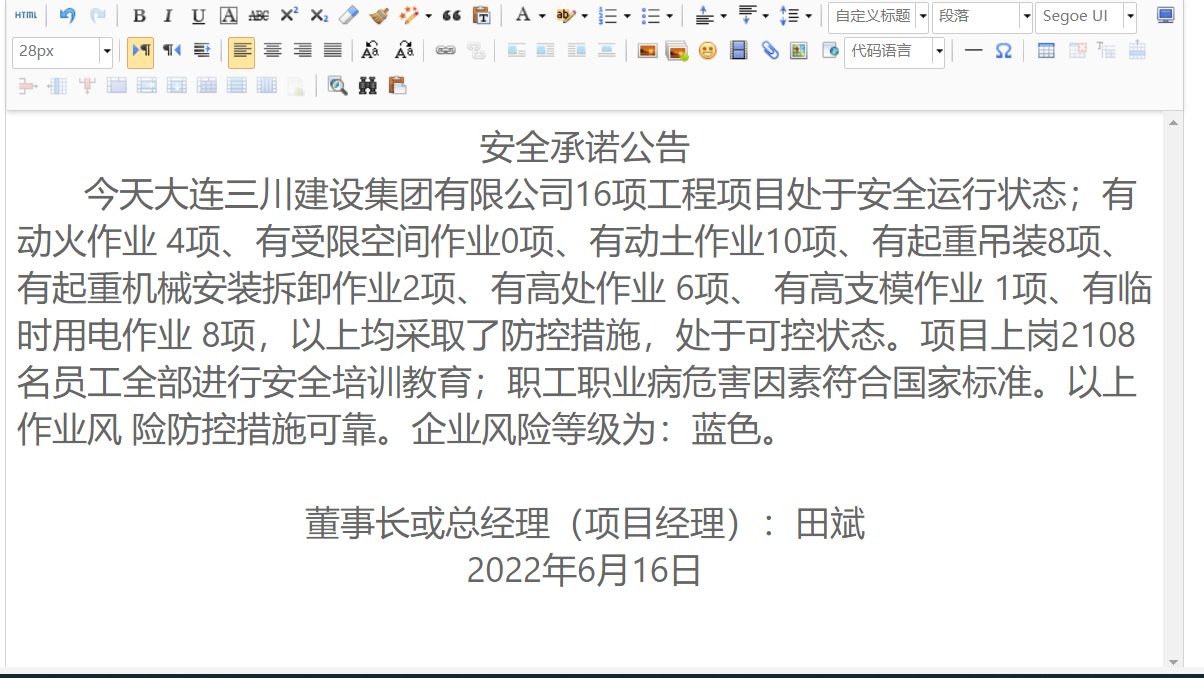The height and width of the screenshot is (678, 1204).
Task: Apply highlight color with ab icon
Action: tap(565, 16)
